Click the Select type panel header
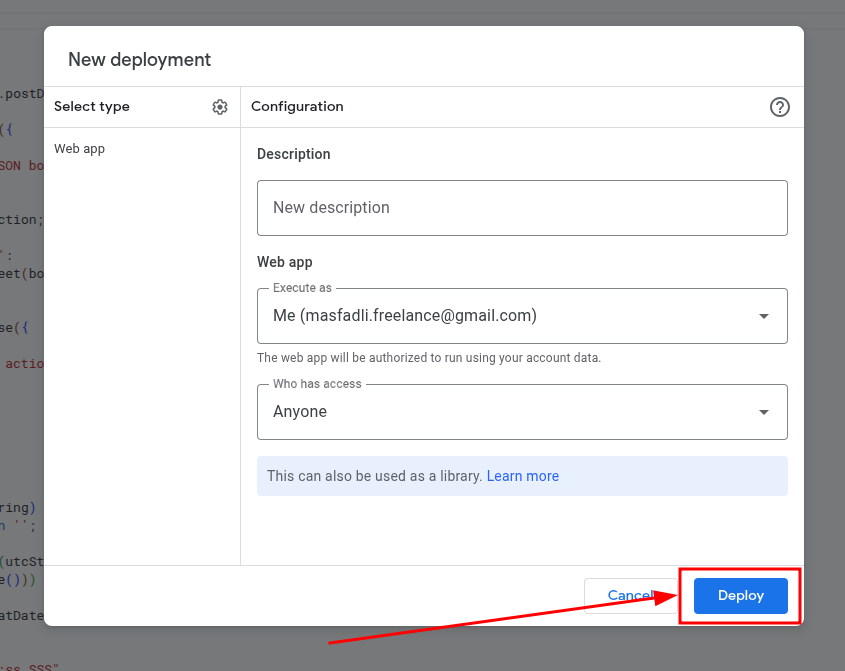845x671 pixels. tap(92, 107)
